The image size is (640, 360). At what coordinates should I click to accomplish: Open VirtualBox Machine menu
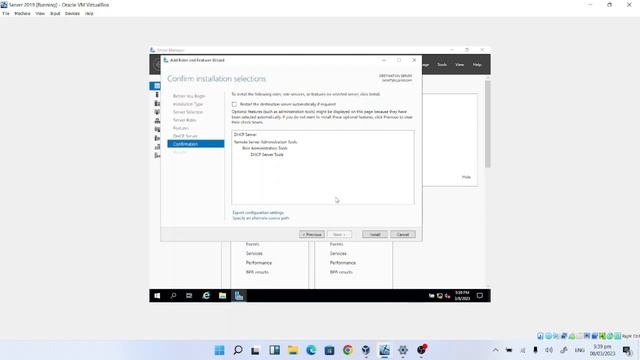click(22, 13)
